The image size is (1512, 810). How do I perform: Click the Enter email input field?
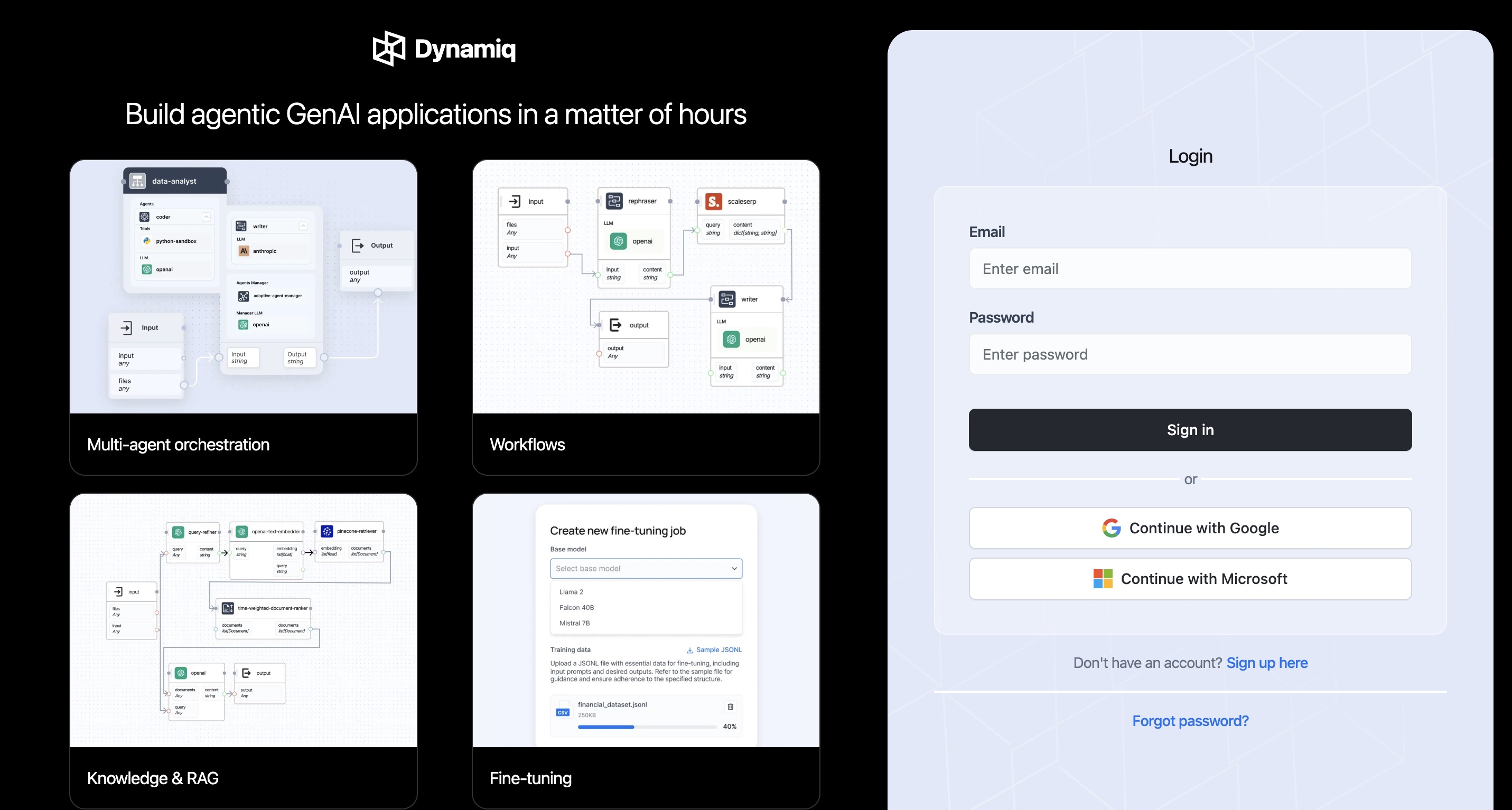click(1190, 269)
